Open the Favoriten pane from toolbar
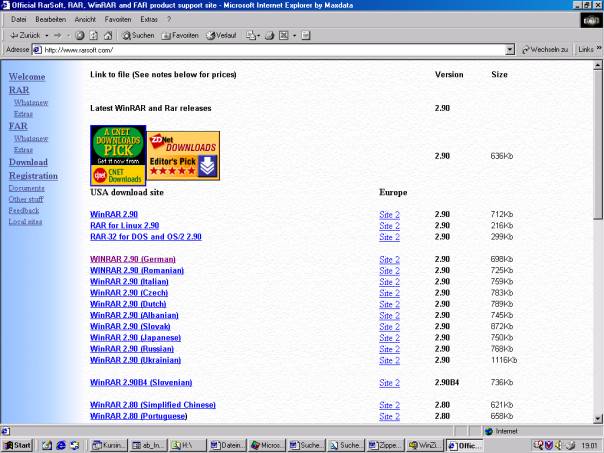Image resolution: width=604 pixels, height=453 pixels. pos(180,35)
